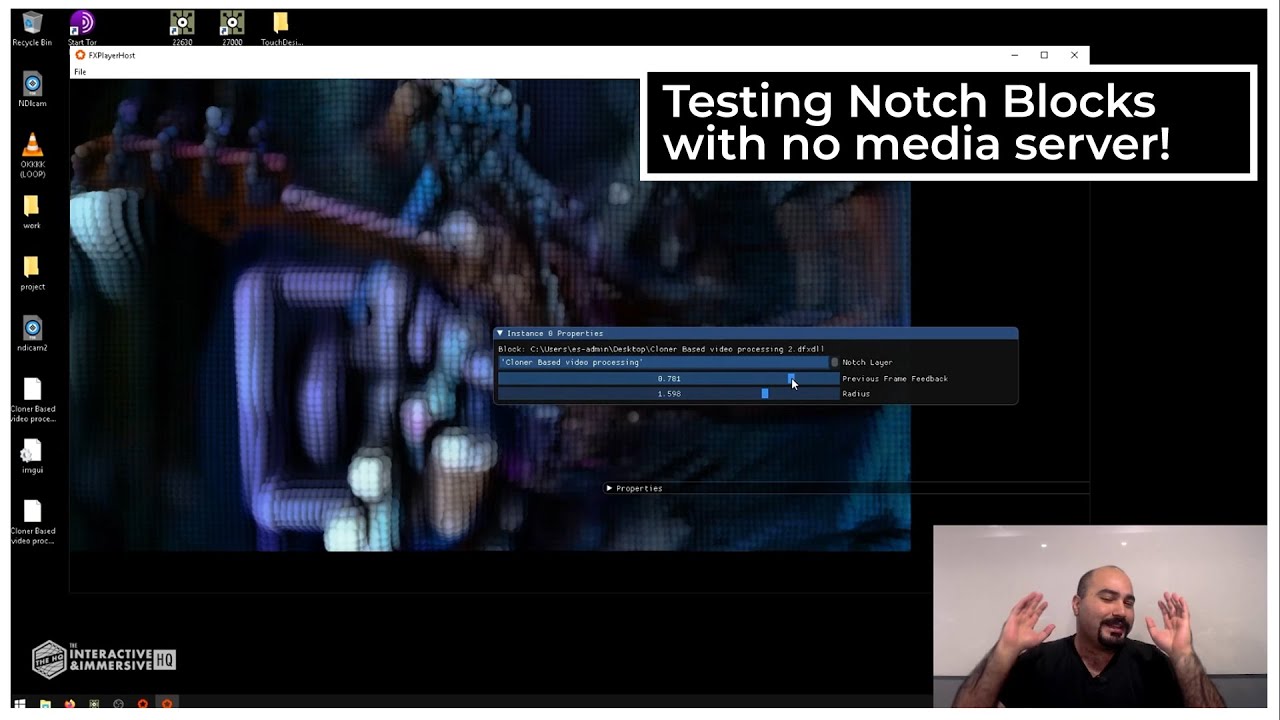
Task: Click the grey circular taskbar icon
Action: coord(118,704)
